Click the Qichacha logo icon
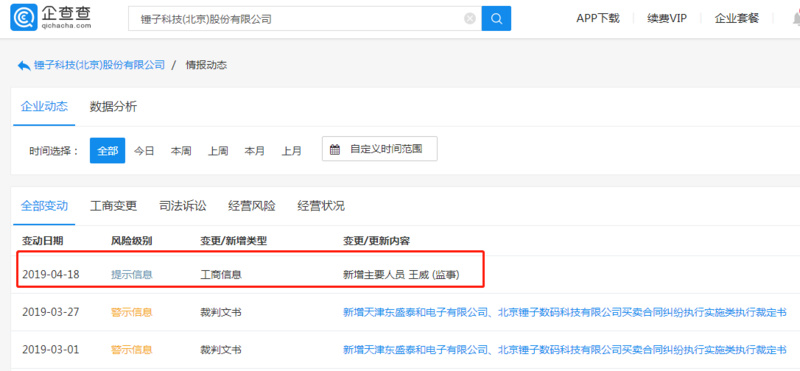800x371 pixels. (x=23, y=17)
